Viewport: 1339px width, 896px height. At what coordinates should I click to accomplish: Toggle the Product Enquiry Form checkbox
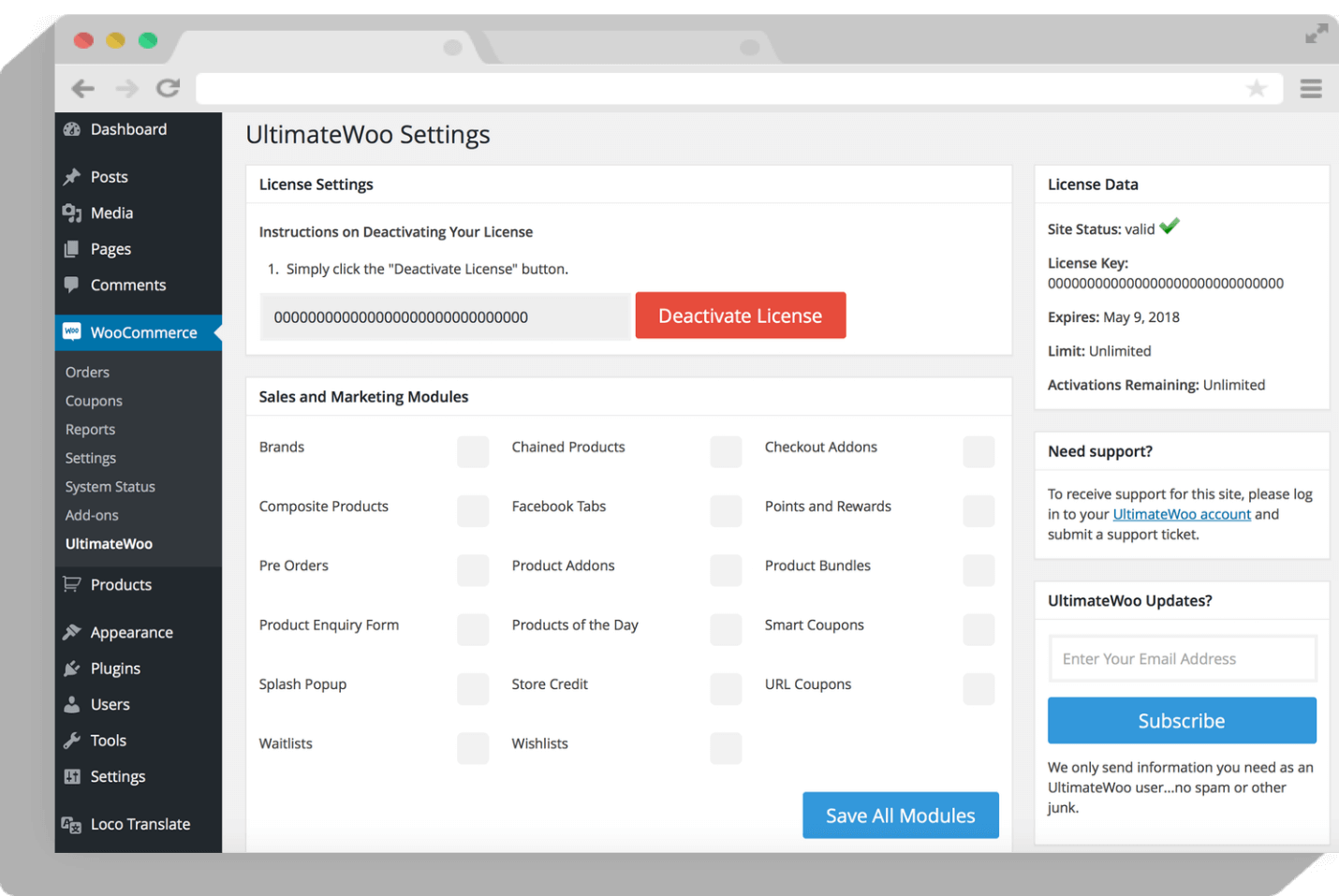click(473, 629)
